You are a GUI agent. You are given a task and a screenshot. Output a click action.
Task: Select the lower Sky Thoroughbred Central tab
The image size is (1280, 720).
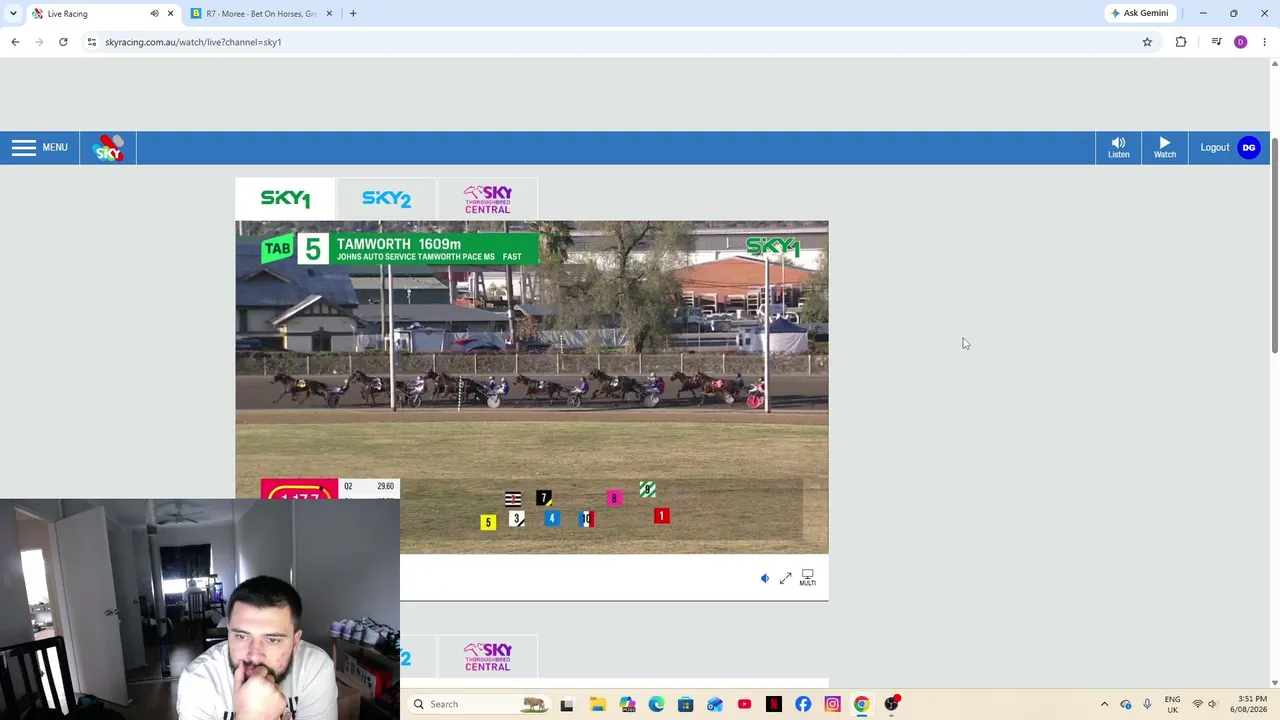click(487, 657)
